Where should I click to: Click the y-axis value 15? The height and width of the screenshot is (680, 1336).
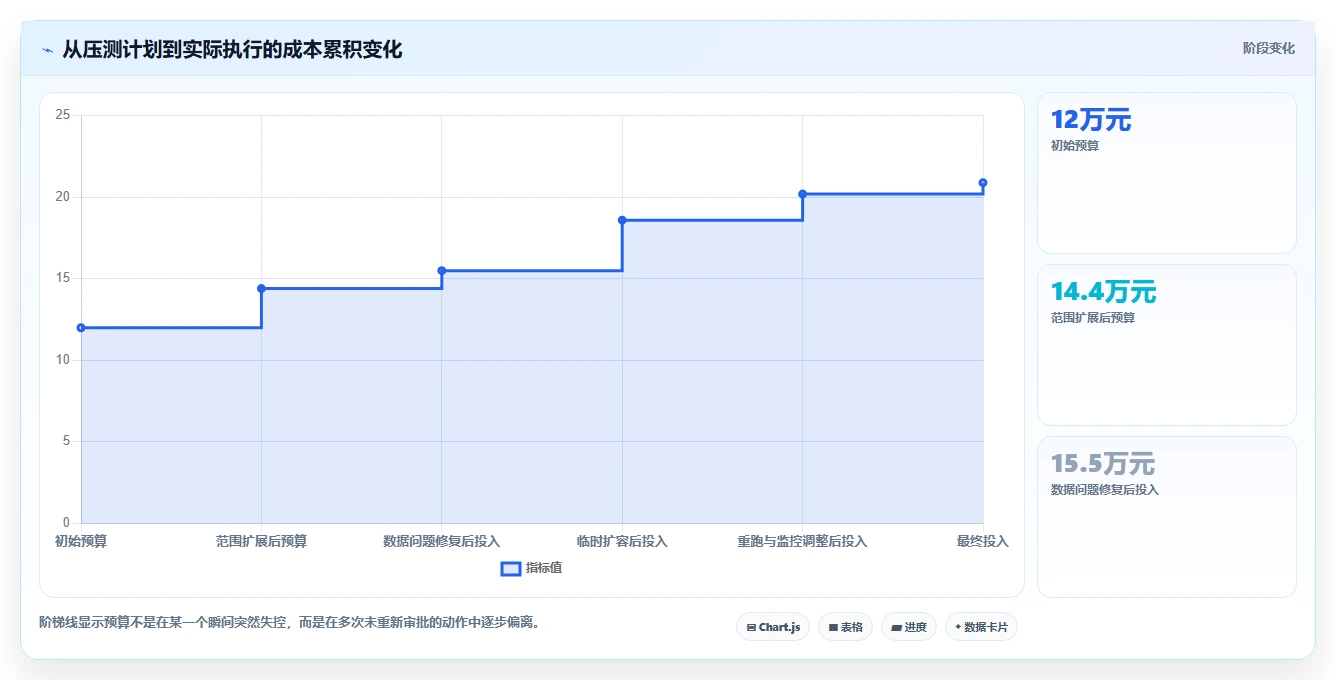click(x=63, y=278)
